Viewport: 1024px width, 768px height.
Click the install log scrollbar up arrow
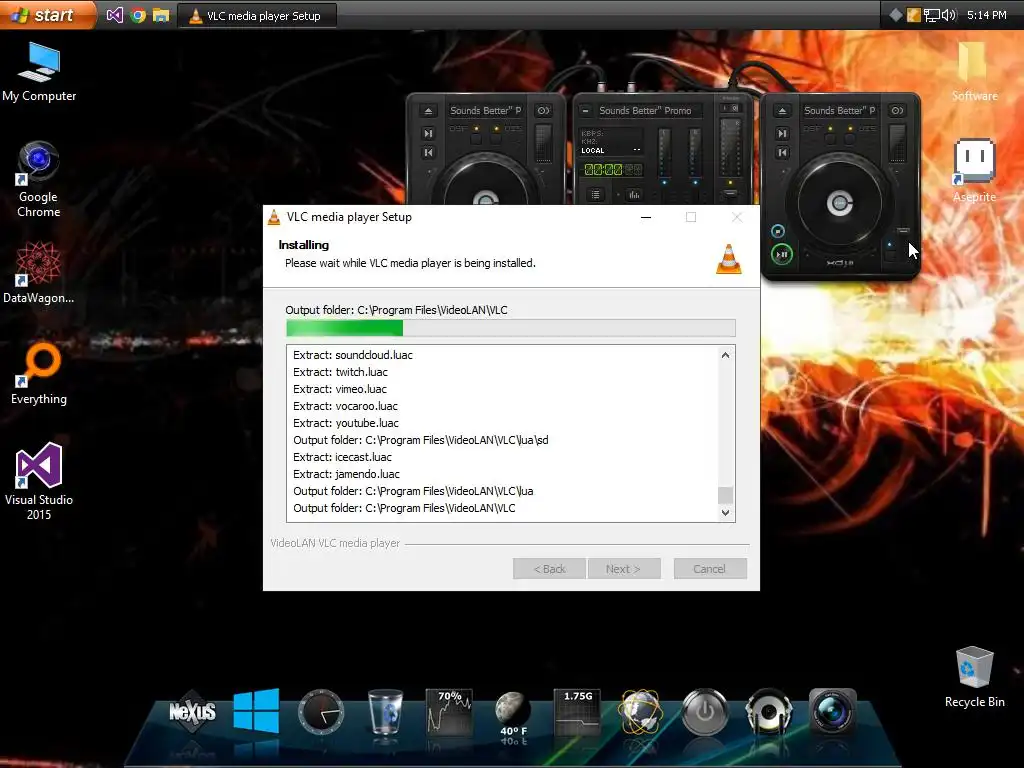(725, 355)
